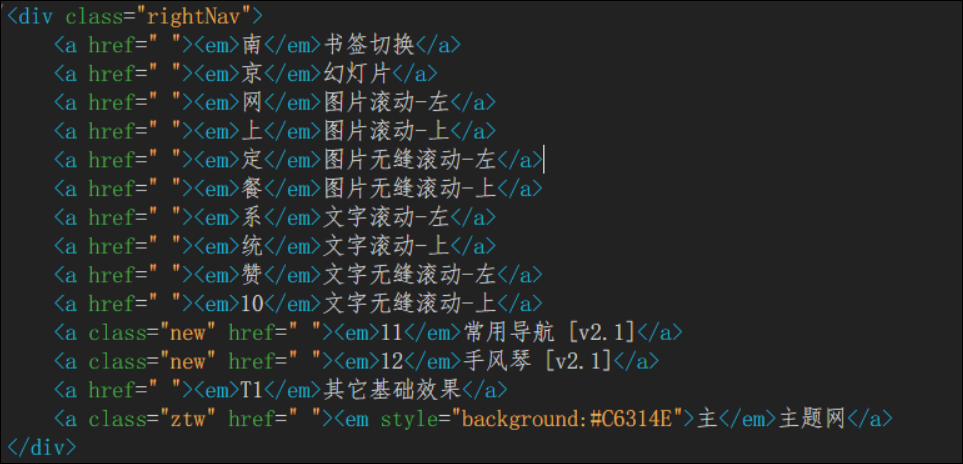Click the 手风琴 [v2.1] text
Image resolution: width=963 pixels, height=464 pixels.
pos(537,362)
